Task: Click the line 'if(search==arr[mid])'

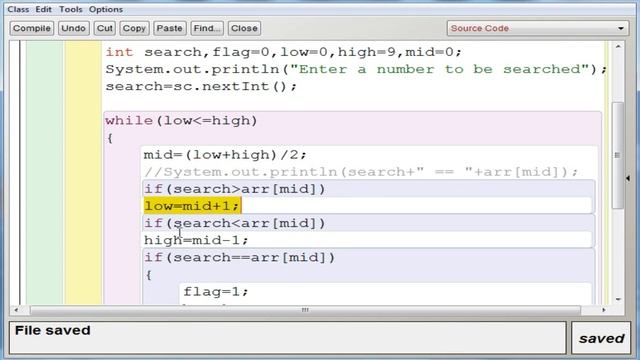Action: (240, 258)
